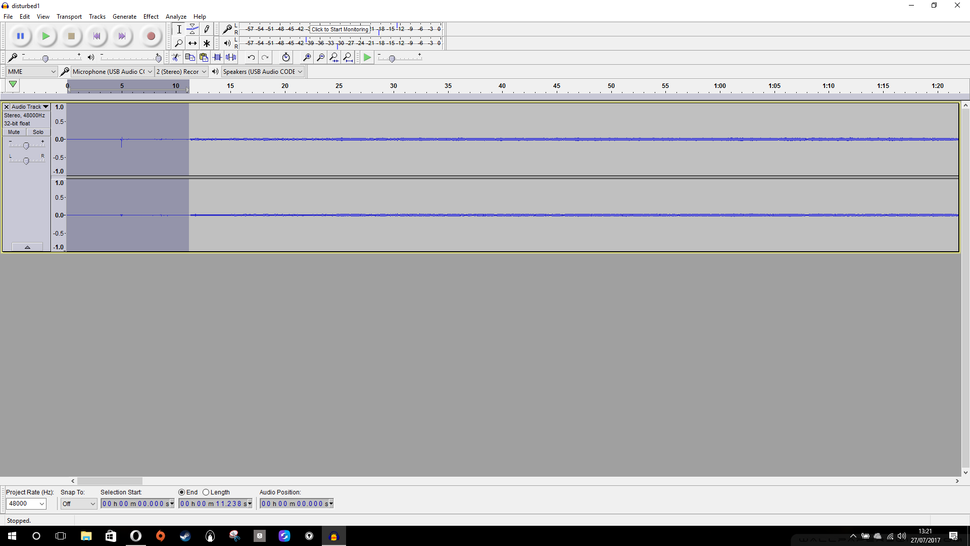Screen dimensions: 970x546
Task: Open the Analyze menu
Action: click(176, 17)
